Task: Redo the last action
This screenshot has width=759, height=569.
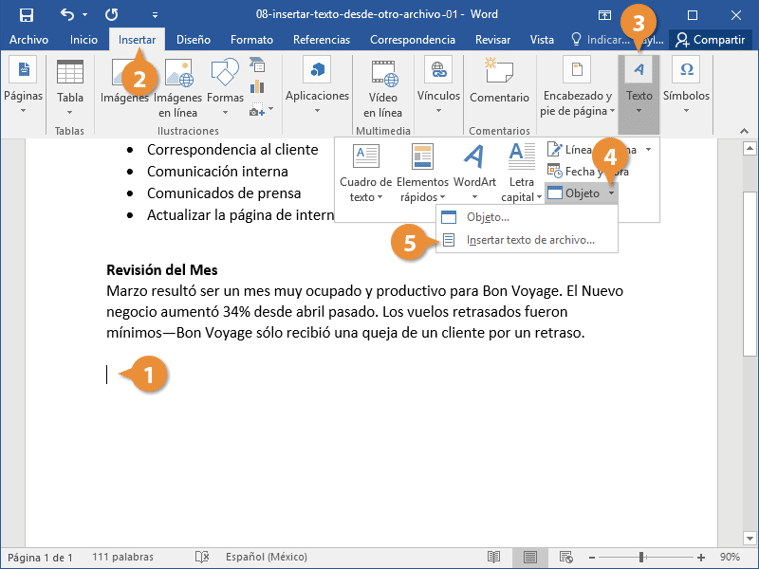Action: [x=111, y=15]
